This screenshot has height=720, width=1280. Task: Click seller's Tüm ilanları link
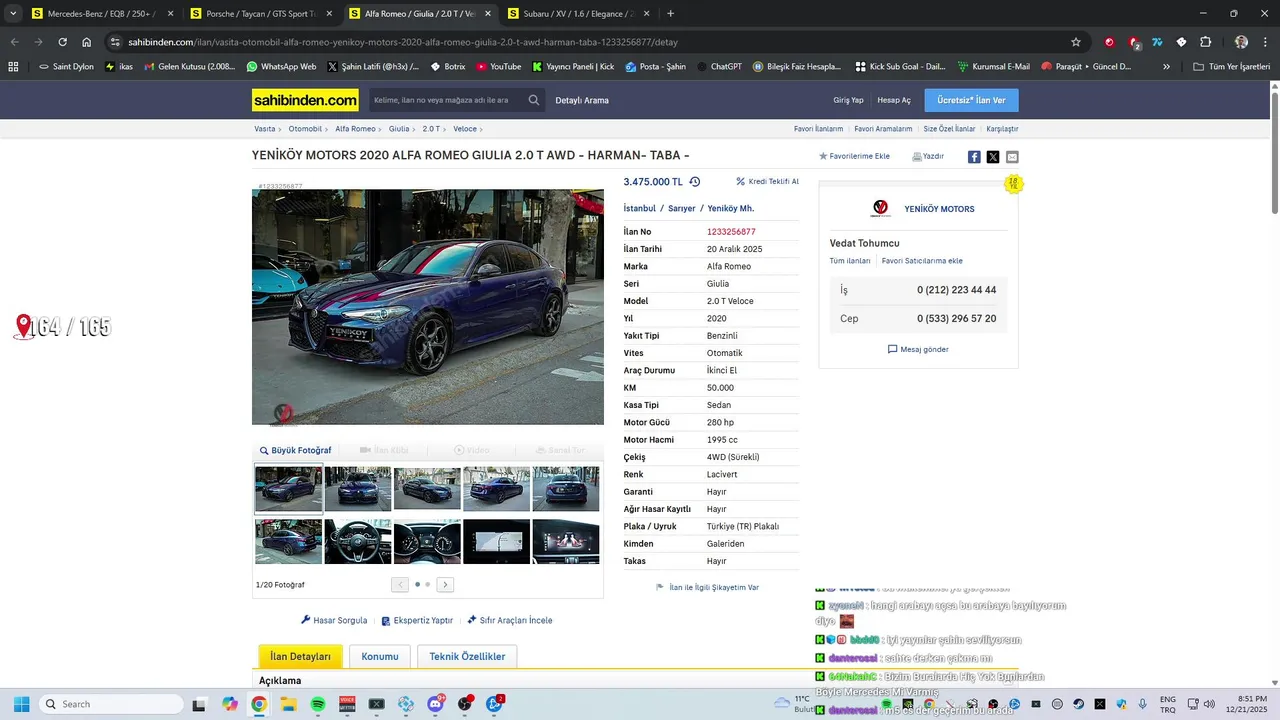850,261
